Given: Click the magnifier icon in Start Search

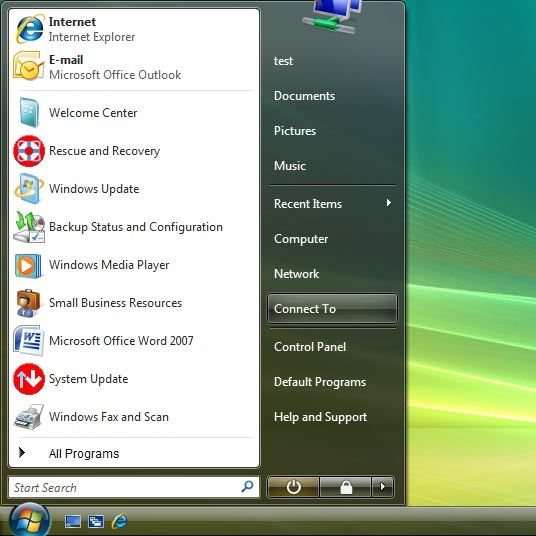Looking at the screenshot, I should [x=247, y=486].
